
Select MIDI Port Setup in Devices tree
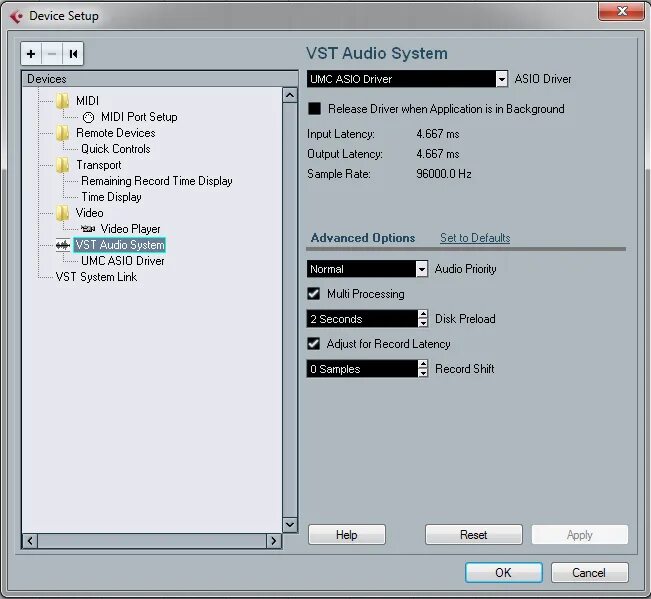coord(139,117)
